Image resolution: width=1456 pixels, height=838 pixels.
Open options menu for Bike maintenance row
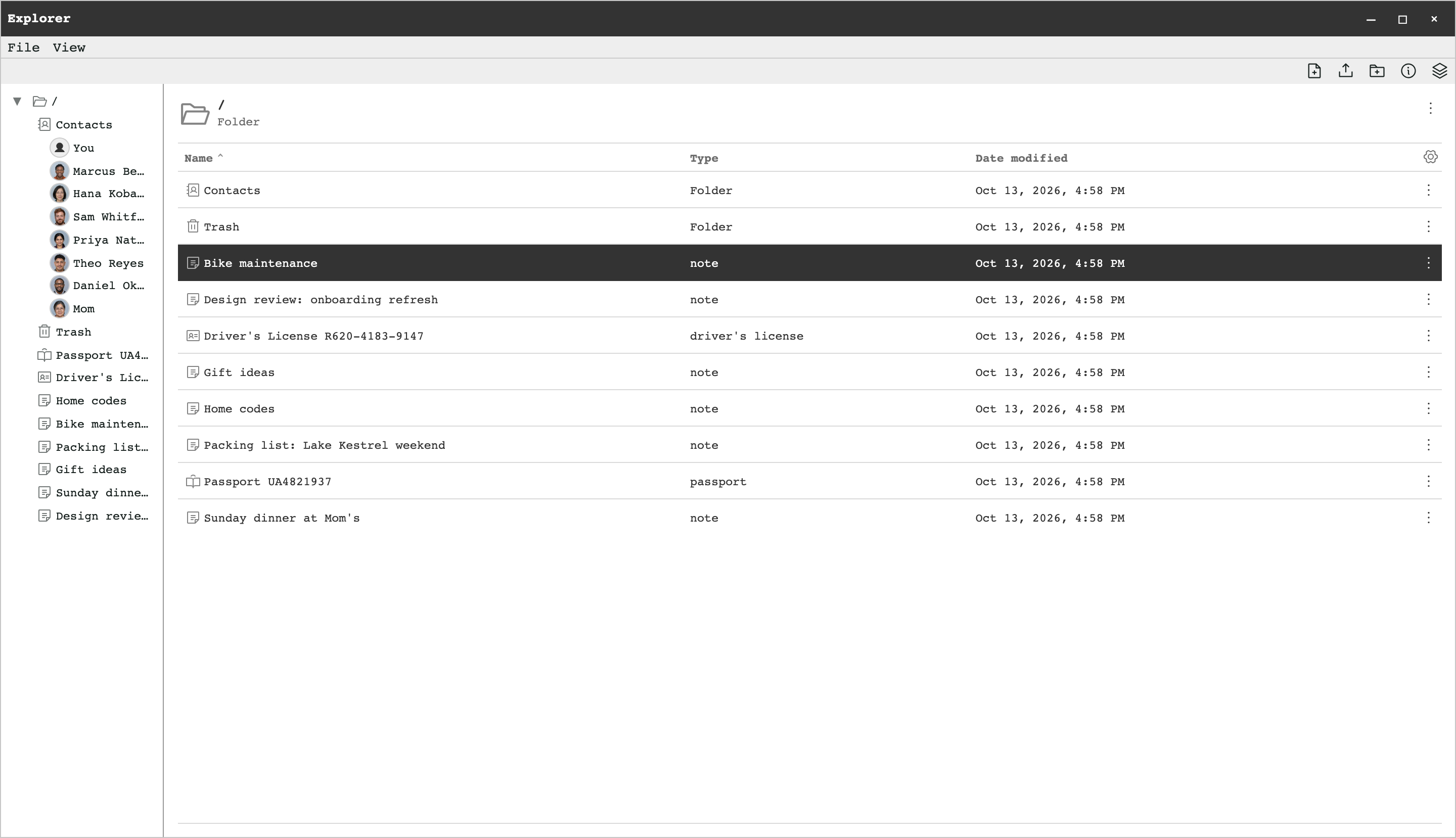[x=1428, y=263]
